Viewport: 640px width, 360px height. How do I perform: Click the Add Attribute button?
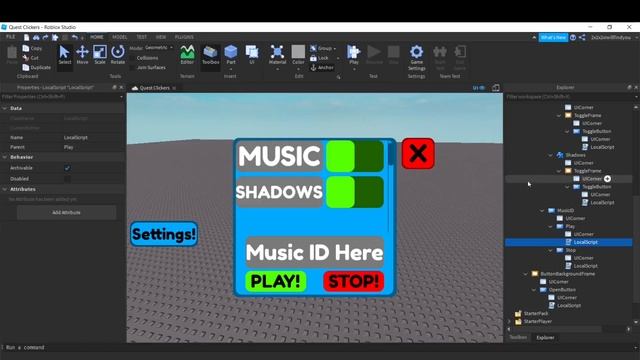tap(66, 213)
